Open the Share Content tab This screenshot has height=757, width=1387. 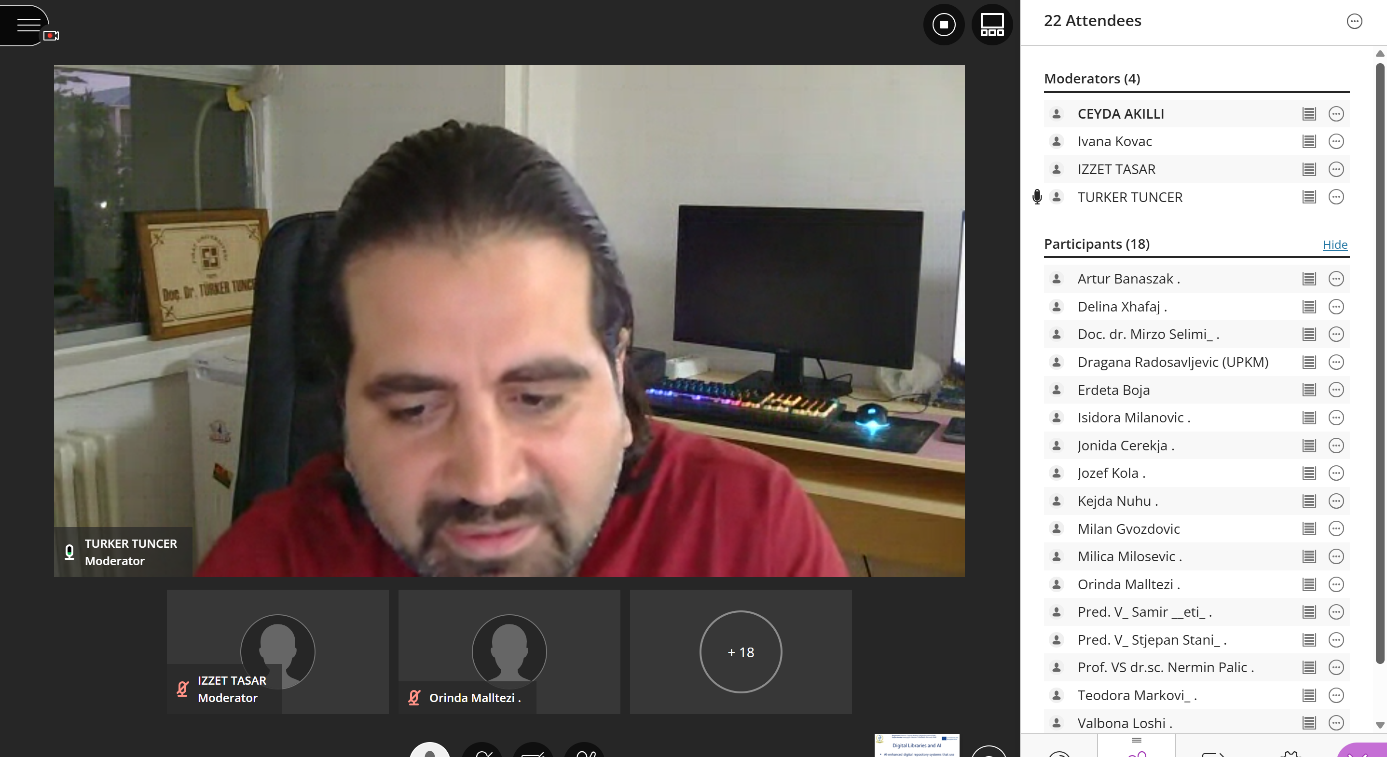[x=1213, y=750]
